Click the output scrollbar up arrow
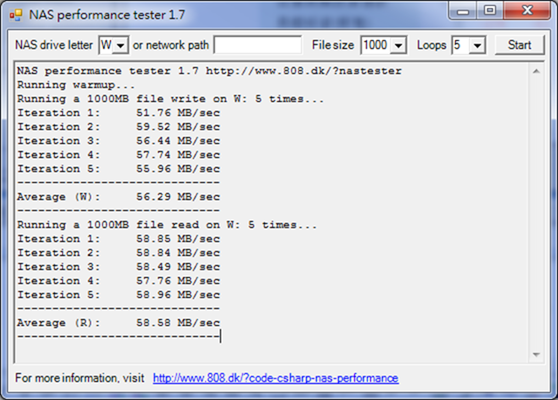 [536, 72]
